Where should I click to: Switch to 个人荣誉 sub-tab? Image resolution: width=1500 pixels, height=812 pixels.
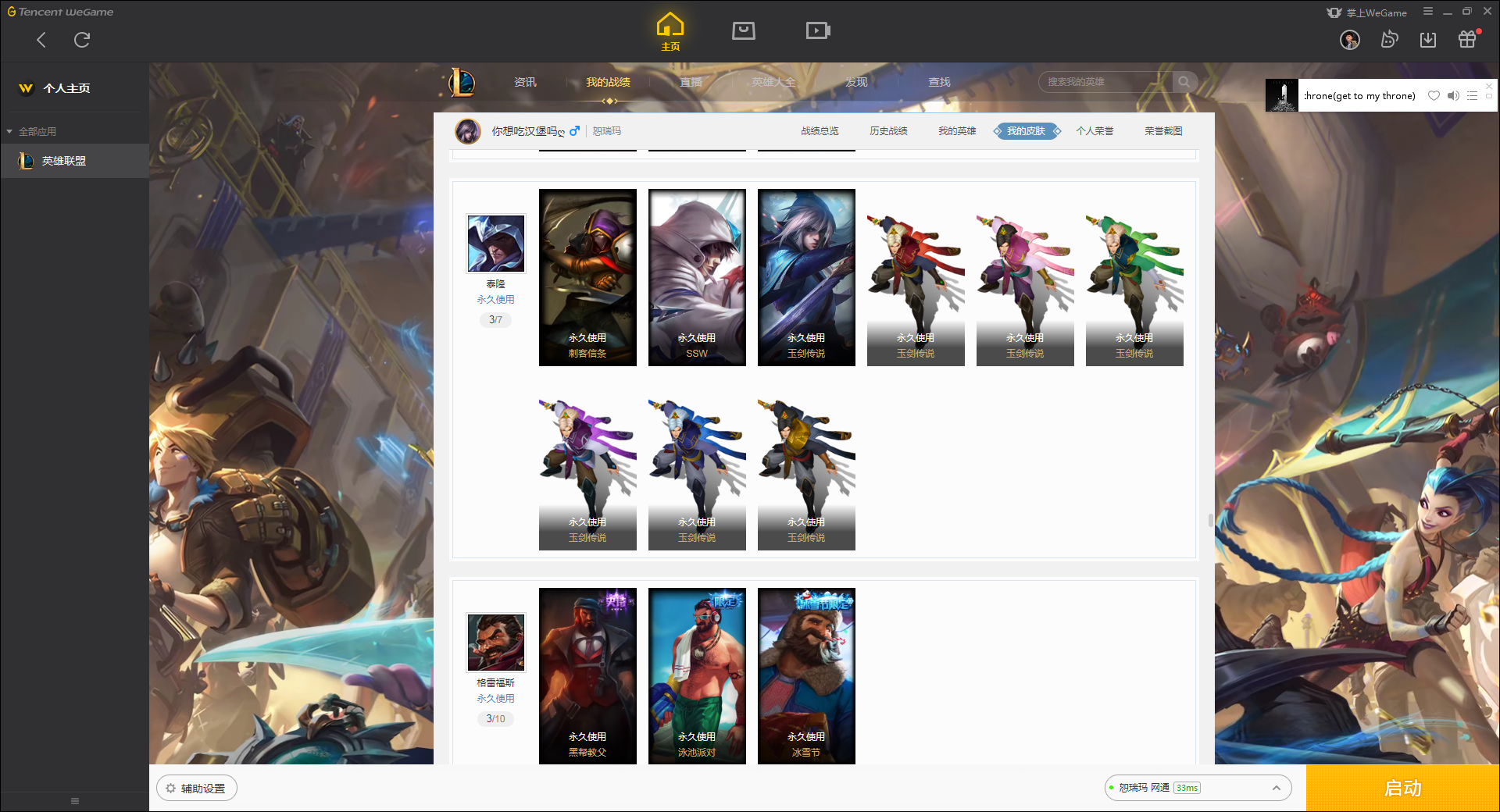tap(1095, 131)
